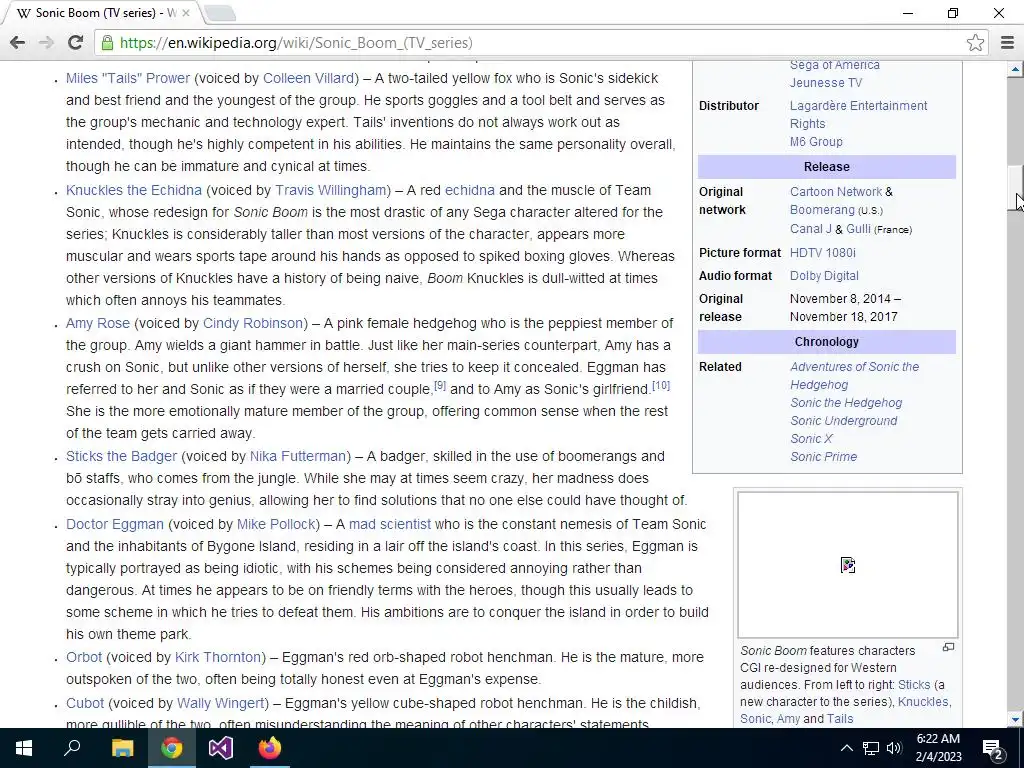
Task: Jump to citation [9]
Action: [x=440, y=385]
